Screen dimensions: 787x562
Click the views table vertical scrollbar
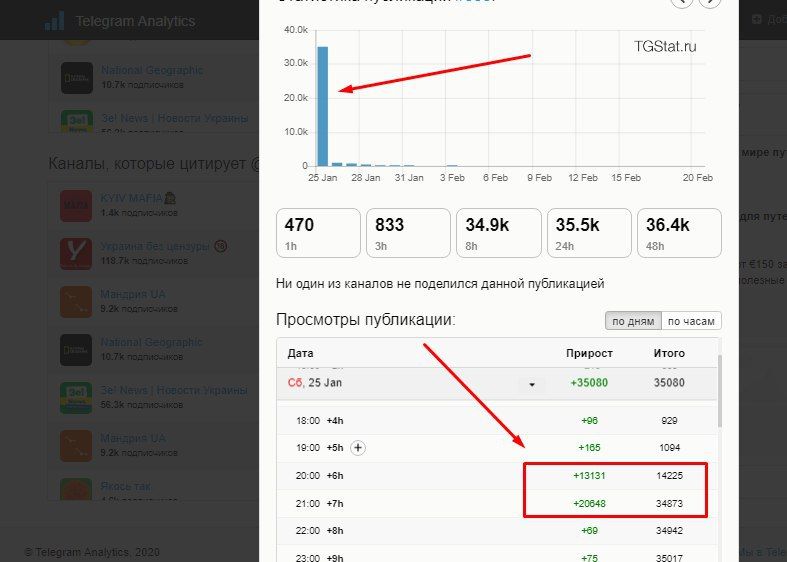coord(720,391)
